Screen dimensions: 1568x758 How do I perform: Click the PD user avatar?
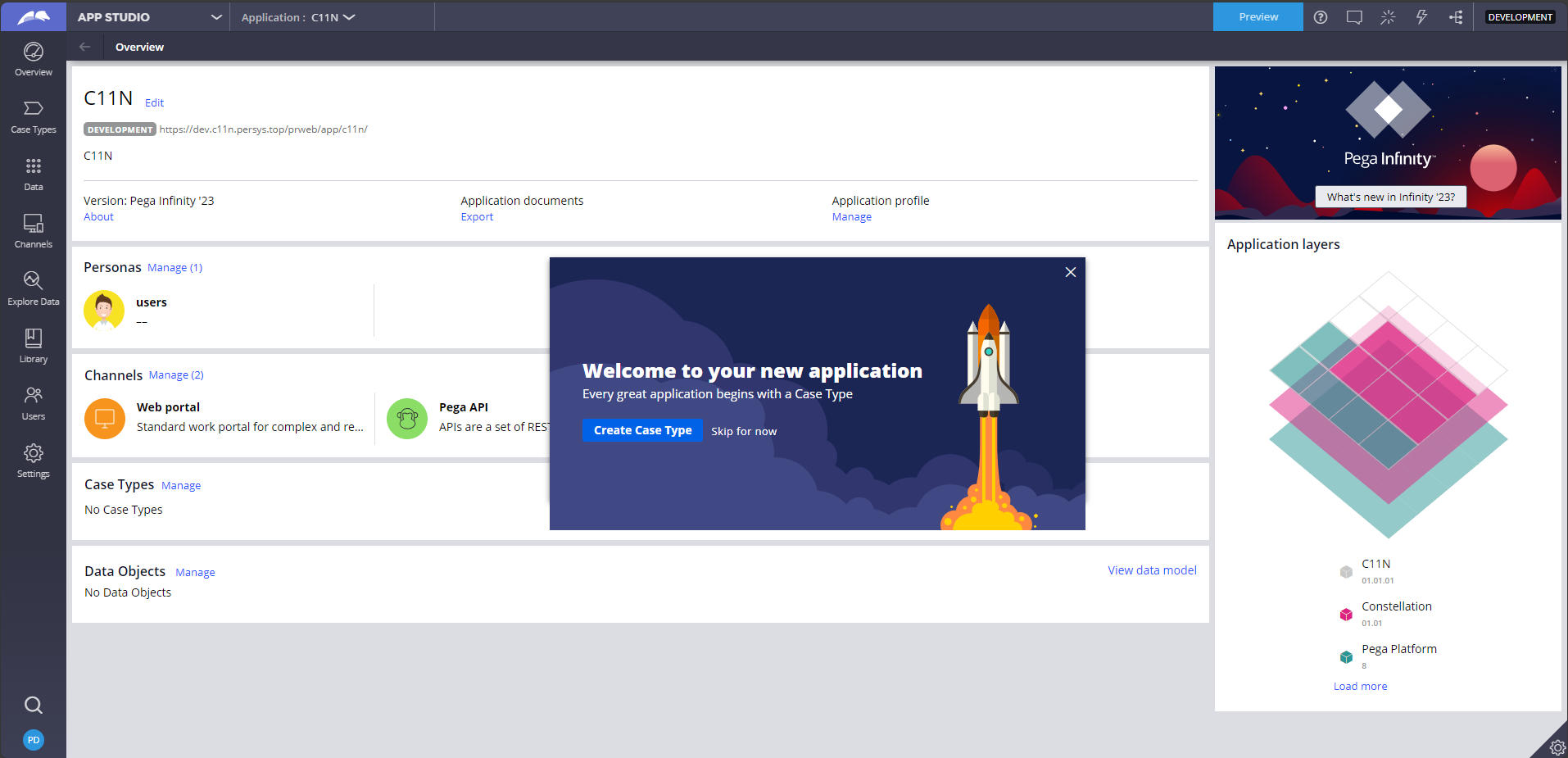(x=33, y=740)
